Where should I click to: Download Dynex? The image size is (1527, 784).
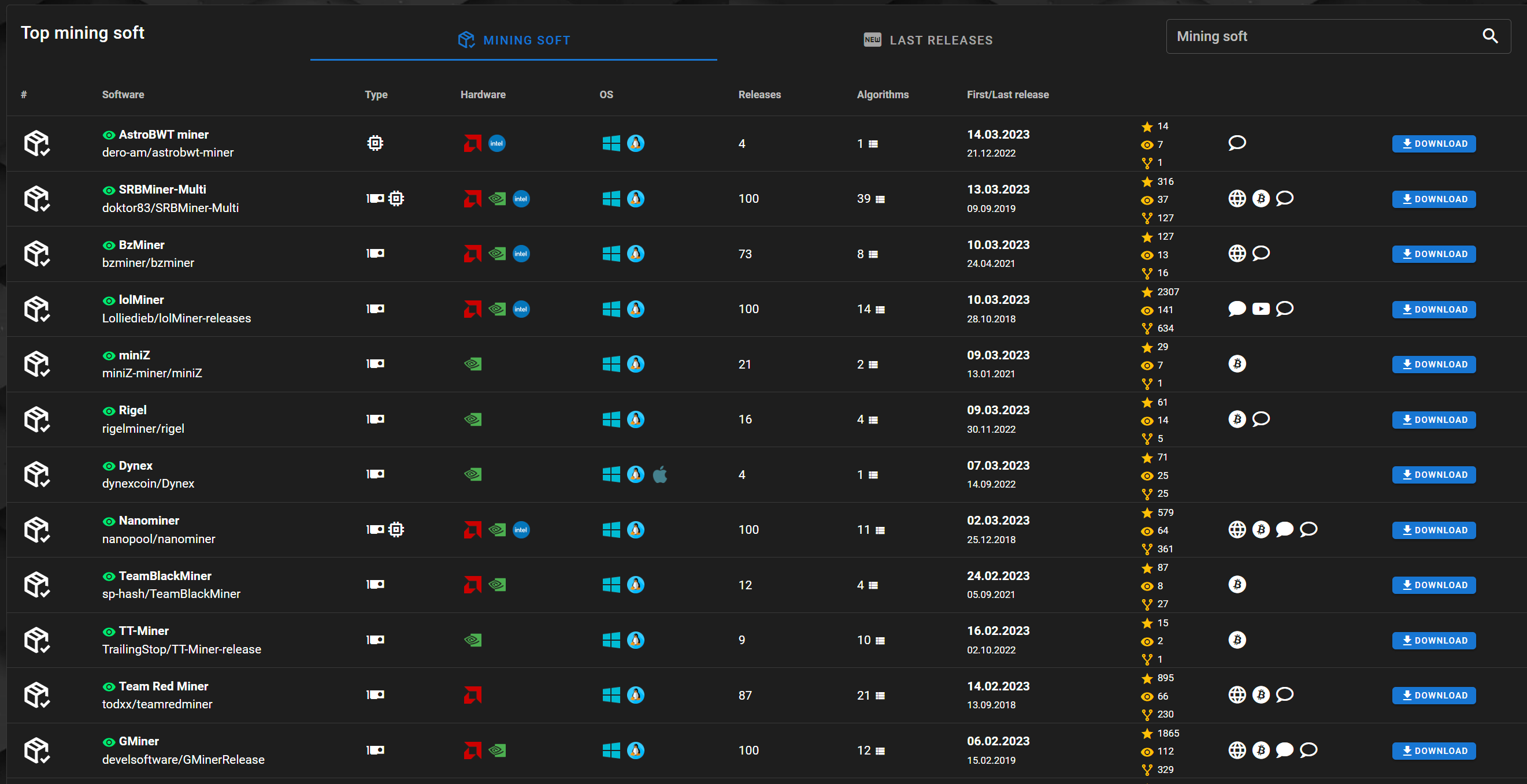pyautogui.click(x=1433, y=475)
